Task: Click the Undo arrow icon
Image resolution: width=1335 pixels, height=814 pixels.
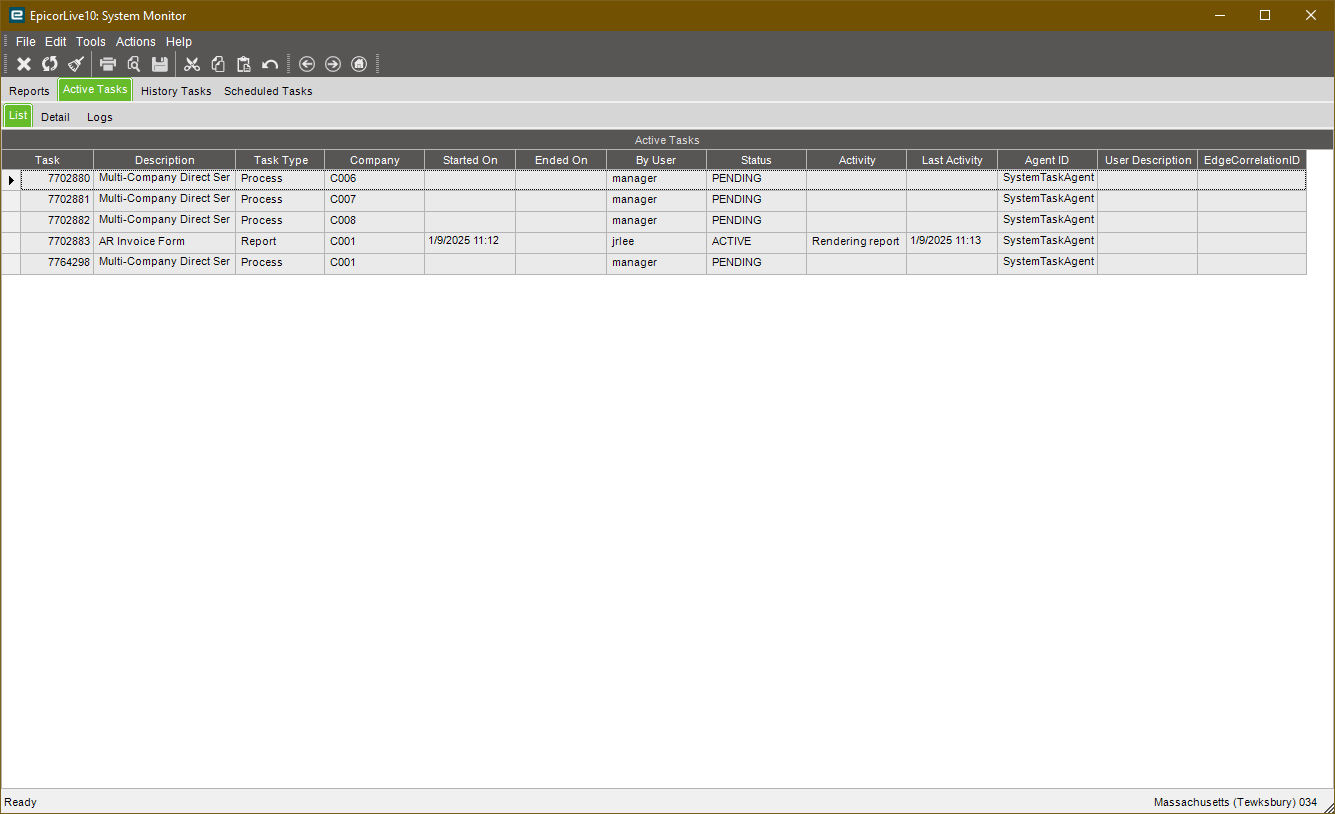Action: (270, 64)
